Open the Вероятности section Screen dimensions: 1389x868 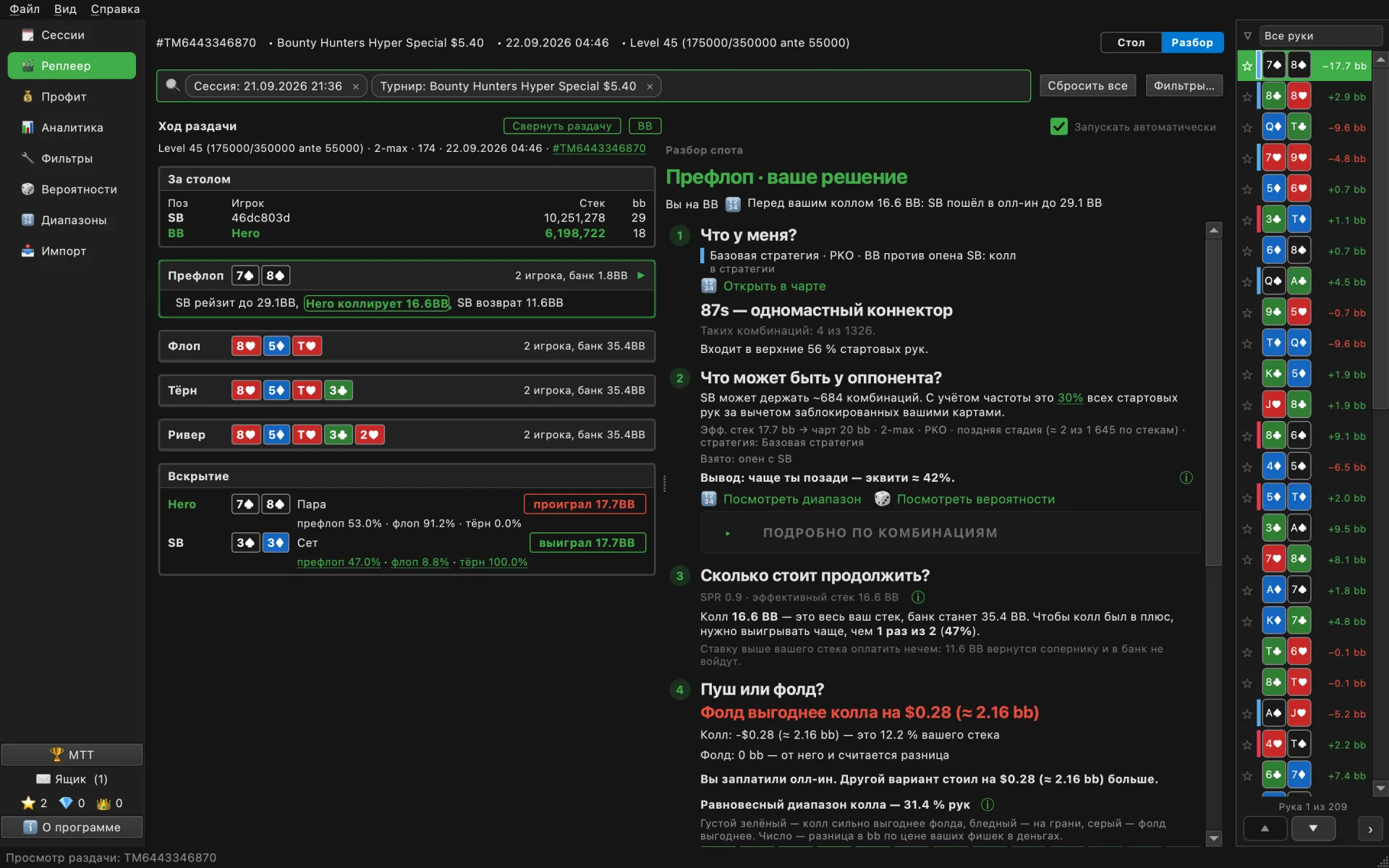click(x=72, y=189)
